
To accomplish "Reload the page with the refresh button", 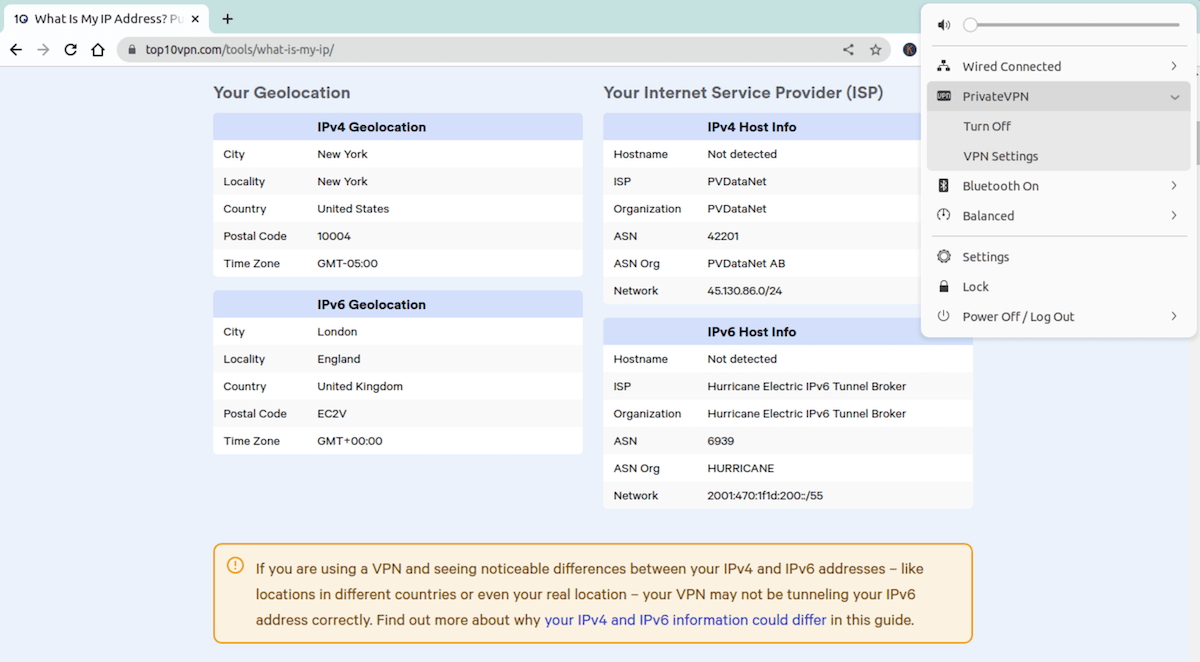I will [70, 48].
